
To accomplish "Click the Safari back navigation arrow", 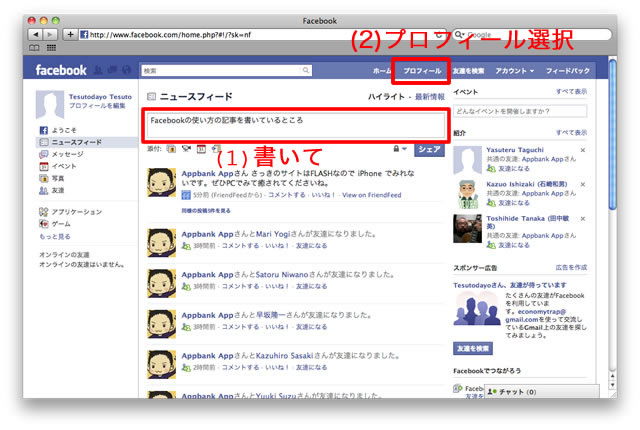I will (x=36, y=35).
